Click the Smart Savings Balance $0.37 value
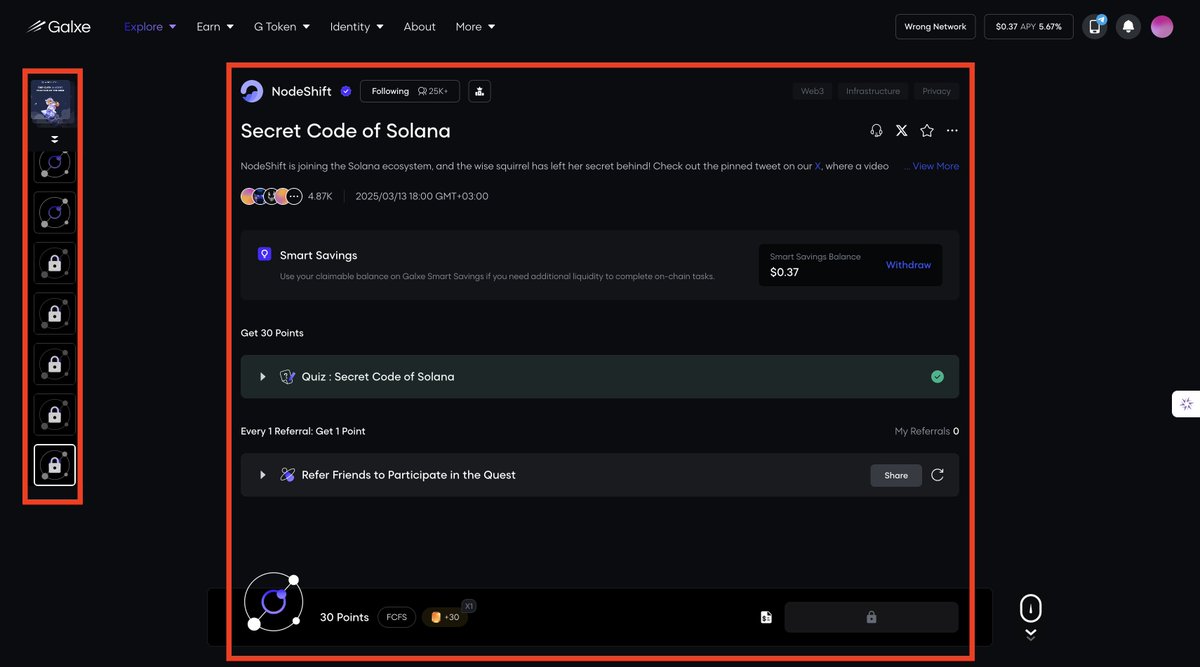Image resolution: width=1200 pixels, height=667 pixels. [785, 272]
